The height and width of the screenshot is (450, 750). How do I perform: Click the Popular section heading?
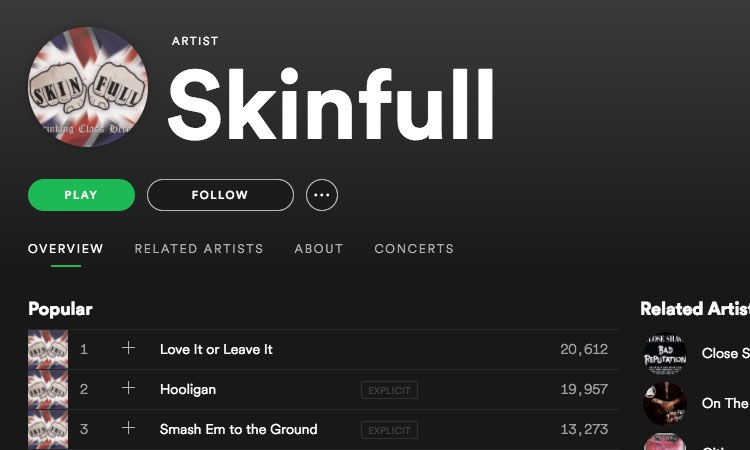60,309
